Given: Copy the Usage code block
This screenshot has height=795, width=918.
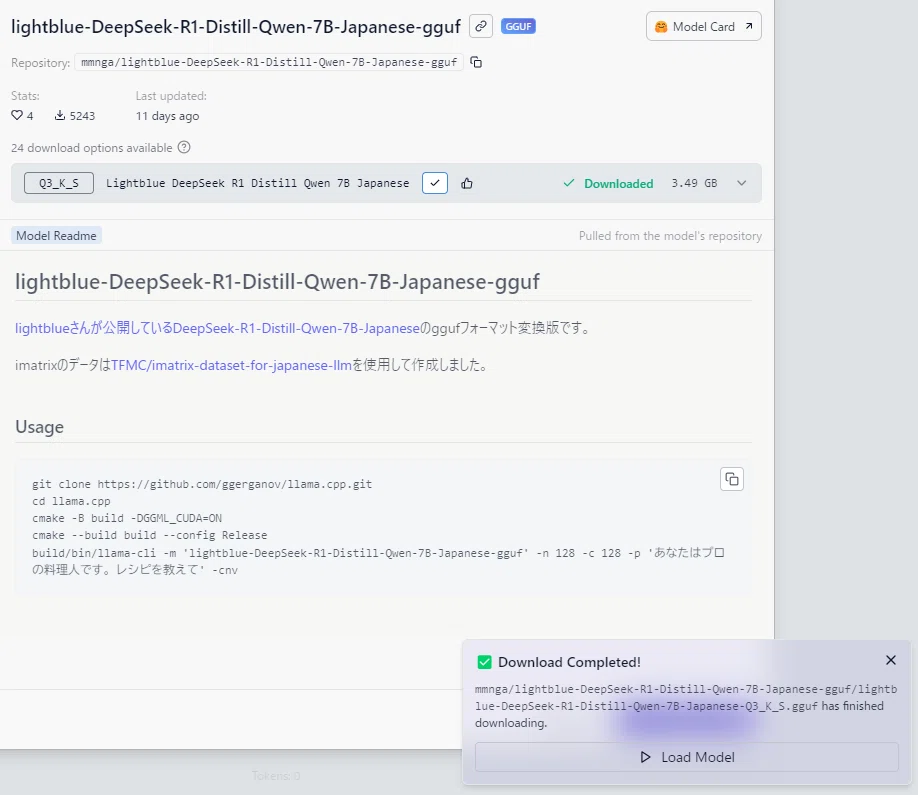Looking at the screenshot, I should click(732, 479).
